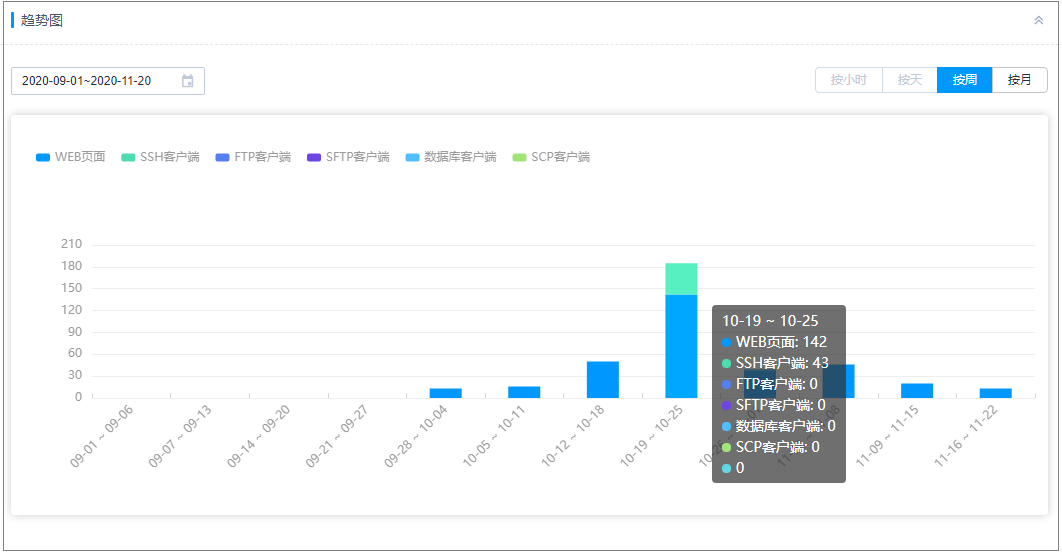Click the date range input 2020-09-01~2020-11-20
The image size is (1062, 553).
point(108,81)
